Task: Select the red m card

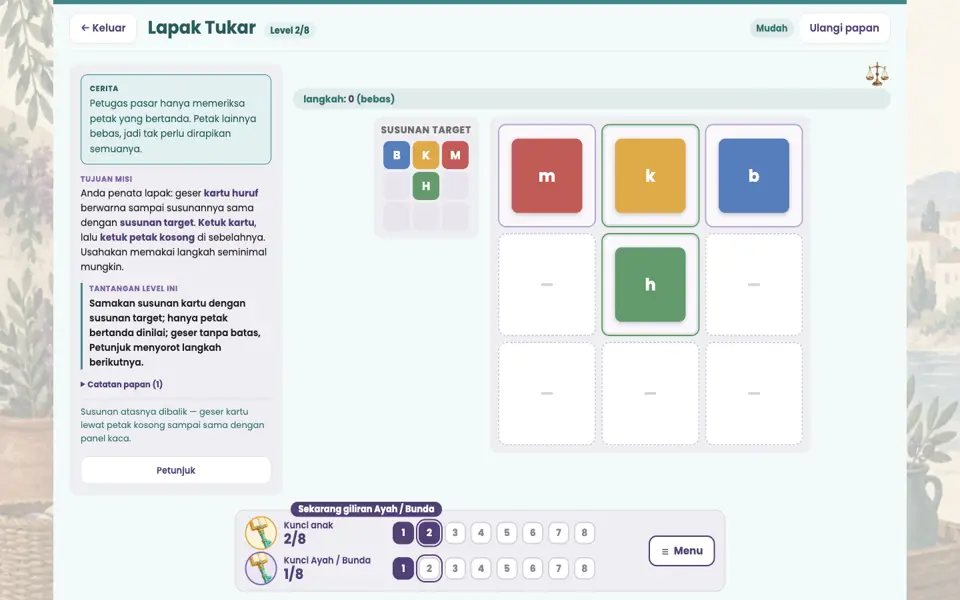Action: tap(547, 176)
